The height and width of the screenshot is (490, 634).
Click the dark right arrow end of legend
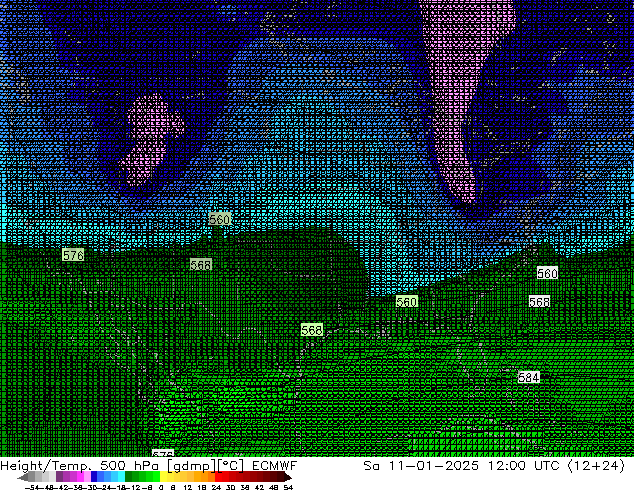(x=287, y=477)
